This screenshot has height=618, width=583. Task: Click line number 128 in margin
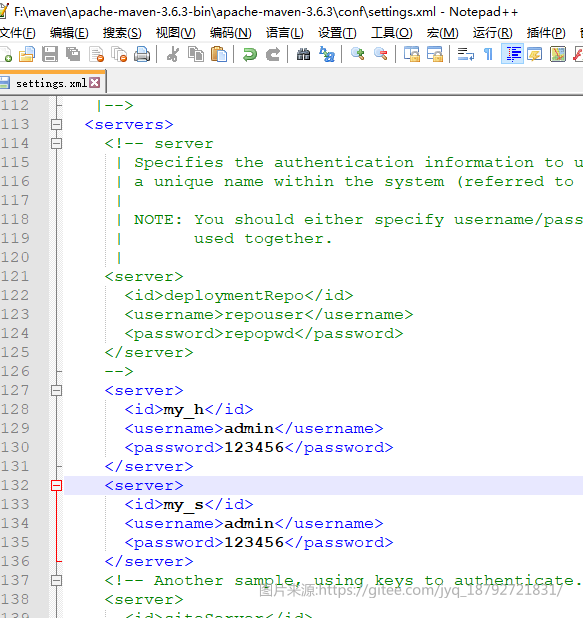click(x=15, y=410)
